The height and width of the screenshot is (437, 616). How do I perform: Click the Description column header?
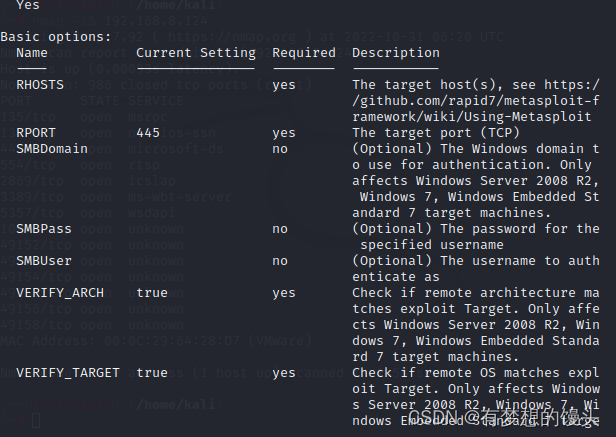click(x=396, y=53)
